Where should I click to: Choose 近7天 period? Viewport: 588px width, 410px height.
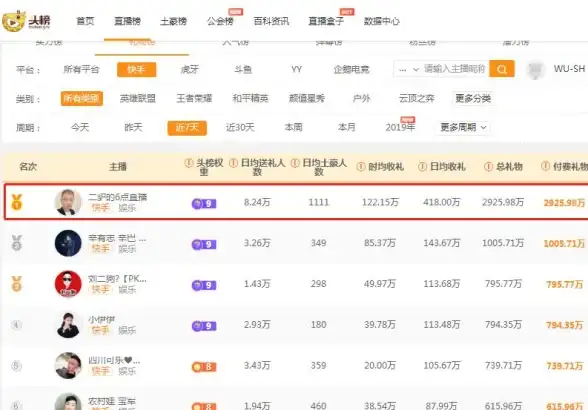click(187, 128)
